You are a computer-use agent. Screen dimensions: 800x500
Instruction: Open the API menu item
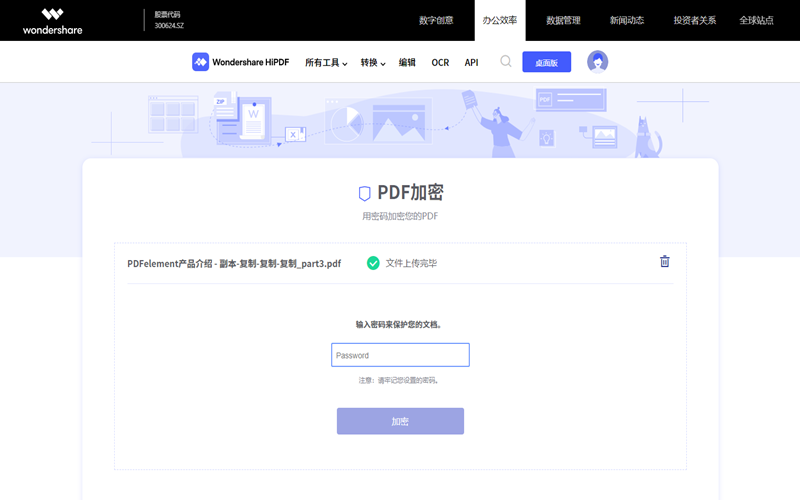(471, 63)
